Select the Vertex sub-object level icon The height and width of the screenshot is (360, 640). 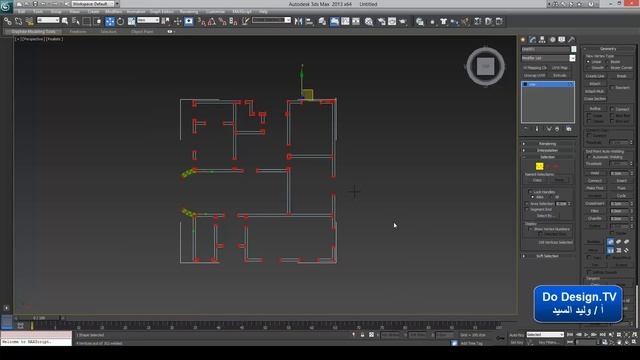tap(540, 166)
